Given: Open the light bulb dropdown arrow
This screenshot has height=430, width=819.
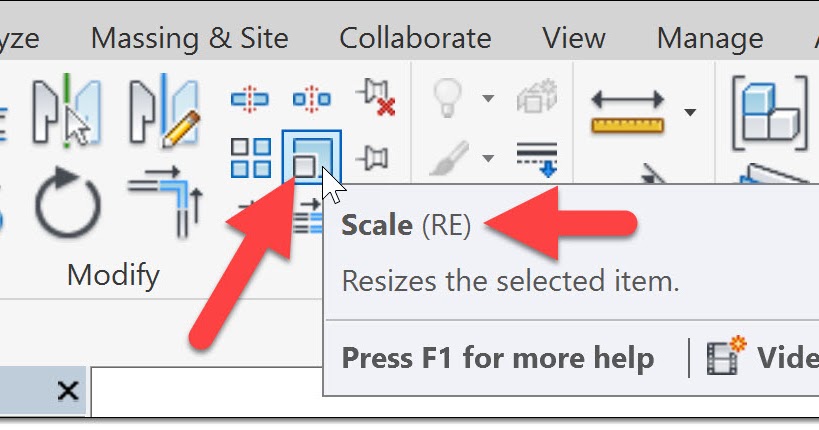Looking at the screenshot, I should pyautogui.click(x=488, y=98).
